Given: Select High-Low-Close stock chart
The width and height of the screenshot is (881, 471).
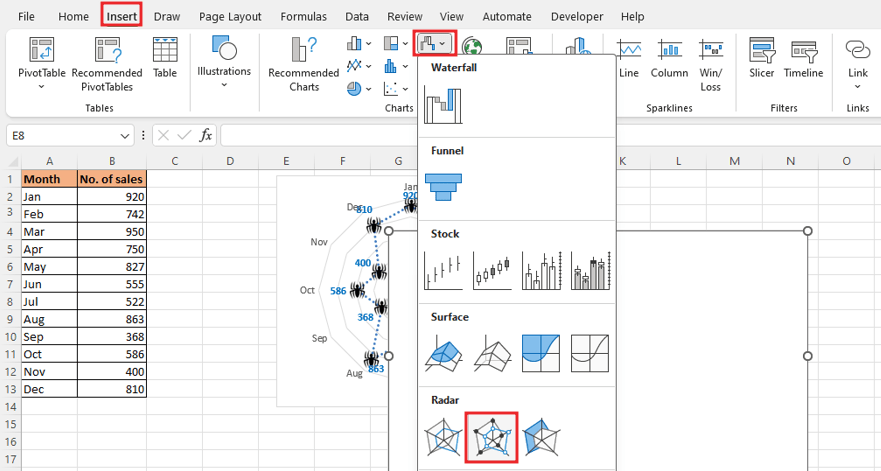Looking at the screenshot, I should [x=443, y=270].
